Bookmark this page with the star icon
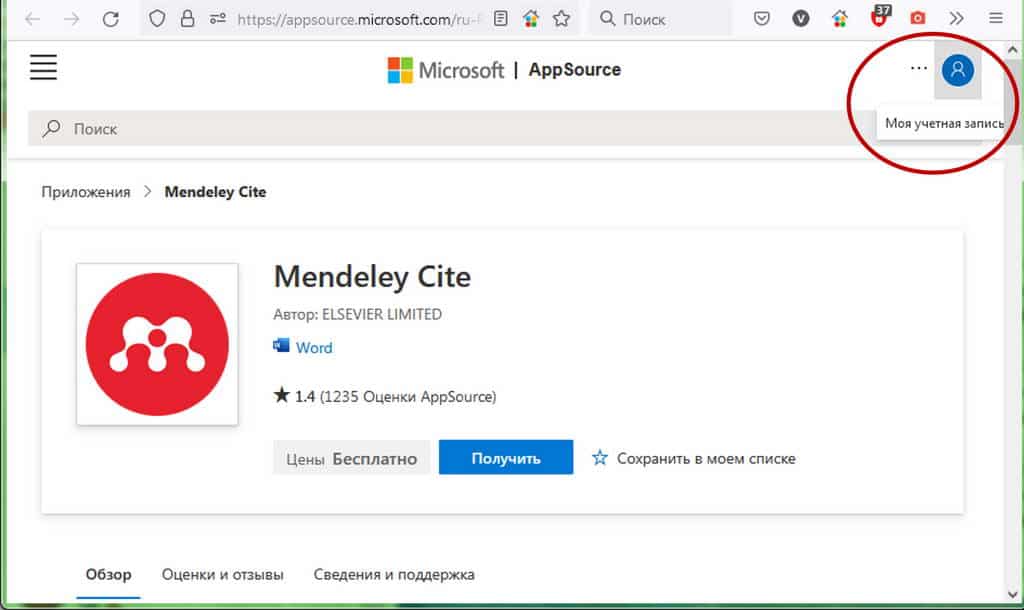 click(x=561, y=19)
